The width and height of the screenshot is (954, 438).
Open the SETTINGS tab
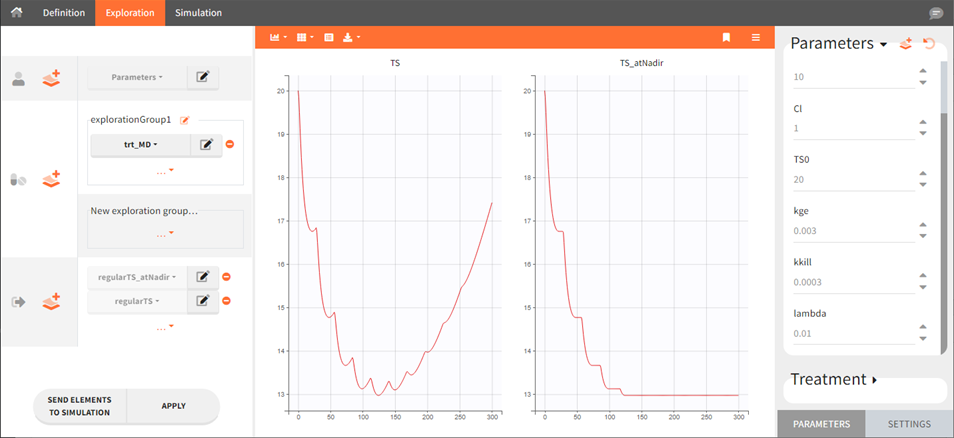909,424
